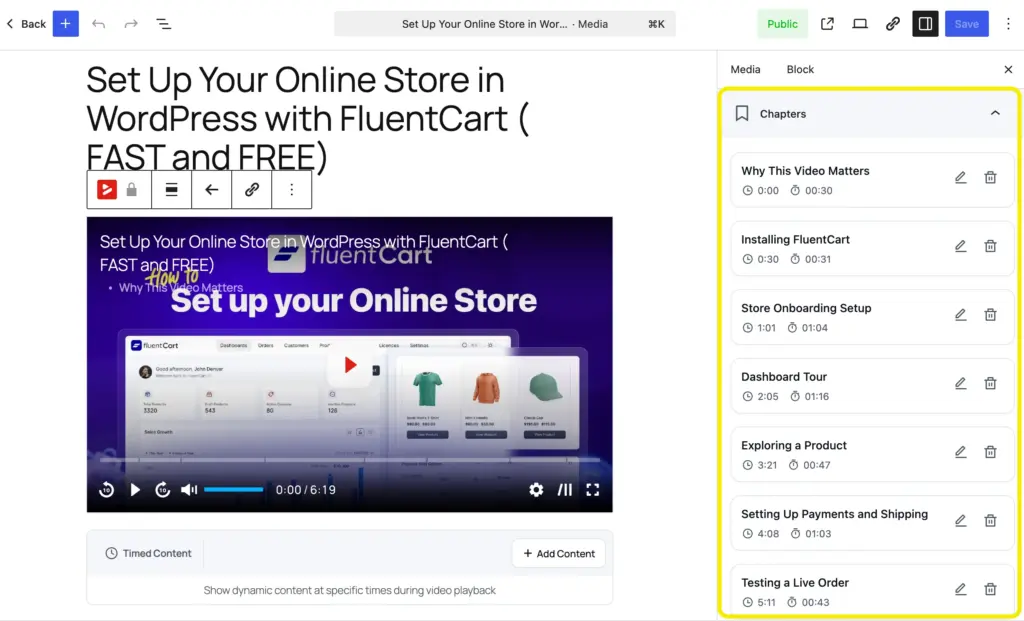Edit the Setting Up Payments and Shipping chapter
The height and width of the screenshot is (621, 1024).
pos(961,520)
